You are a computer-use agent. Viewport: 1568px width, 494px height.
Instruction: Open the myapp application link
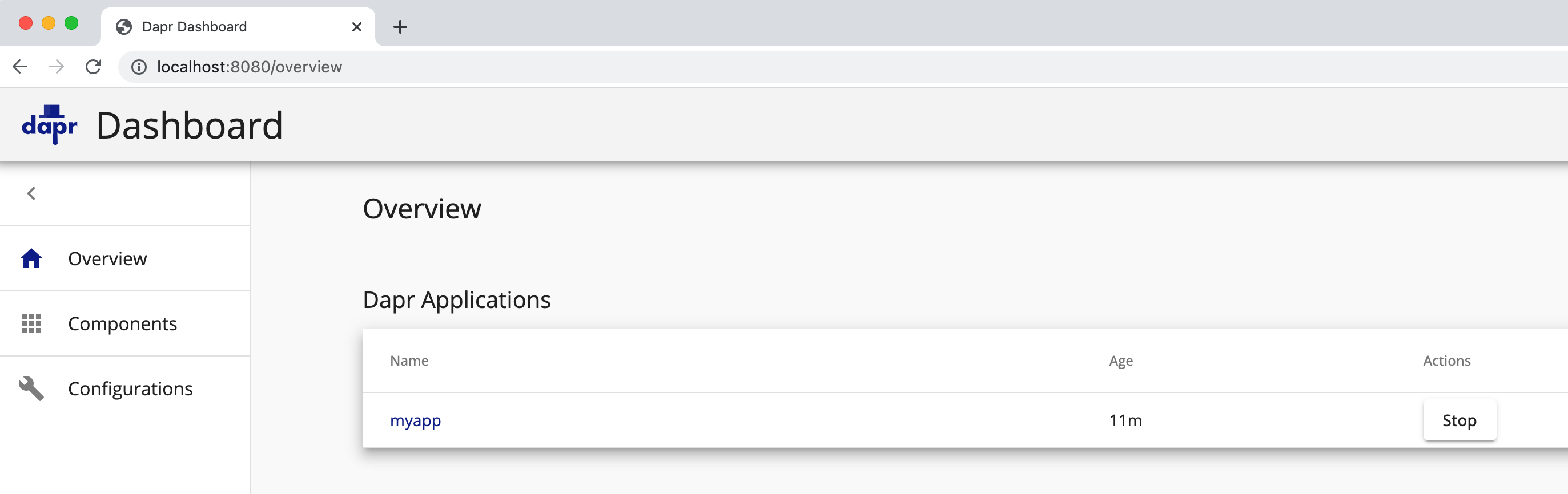point(415,421)
